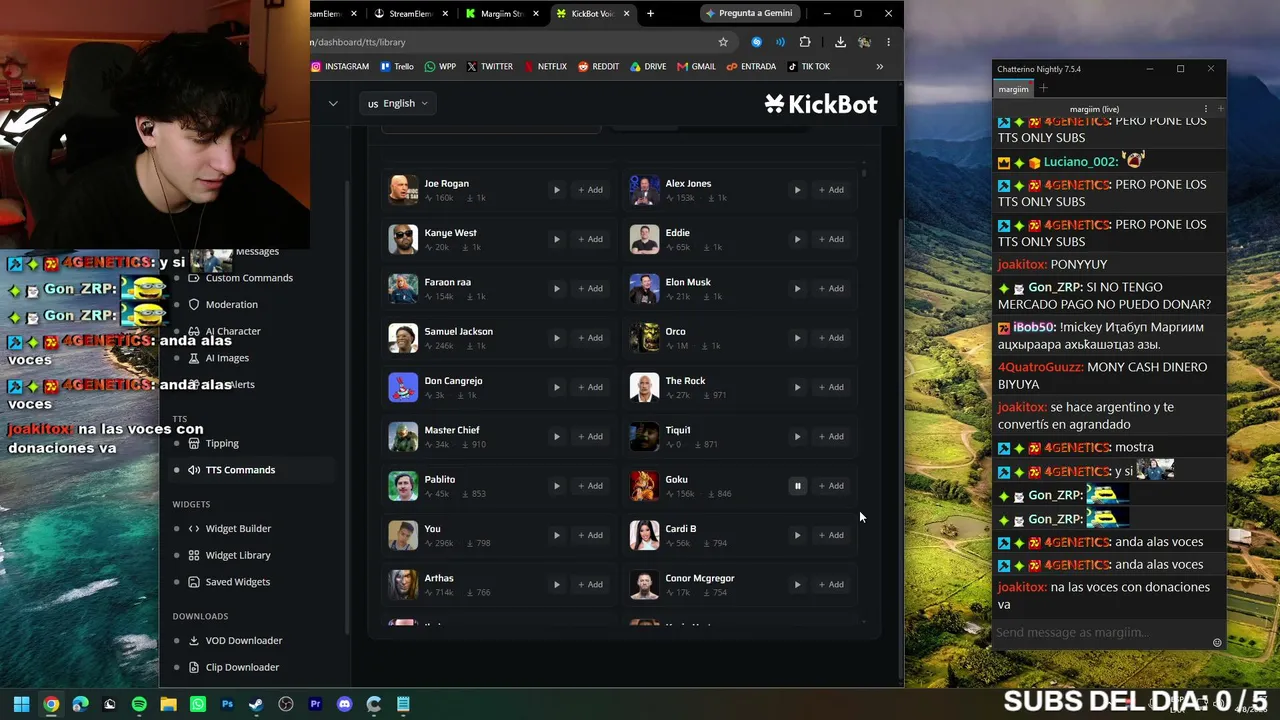Open the Chrome extensions puzzle icon
Image resolution: width=1280 pixels, height=720 pixels.
tap(805, 42)
